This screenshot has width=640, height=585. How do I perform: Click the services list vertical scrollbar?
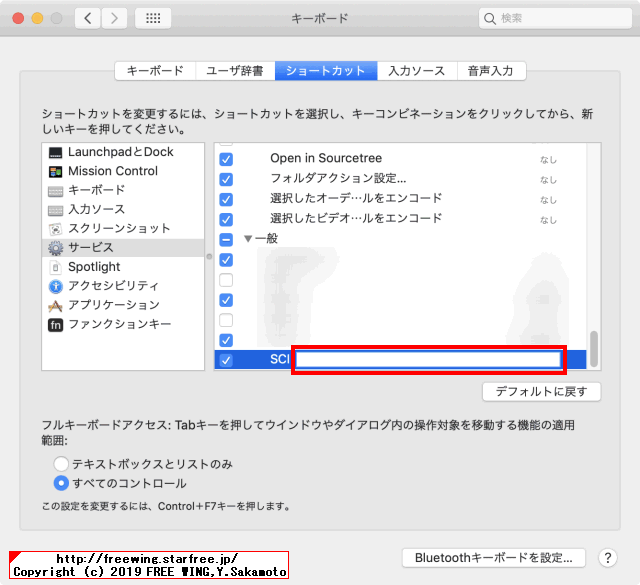[594, 349]
